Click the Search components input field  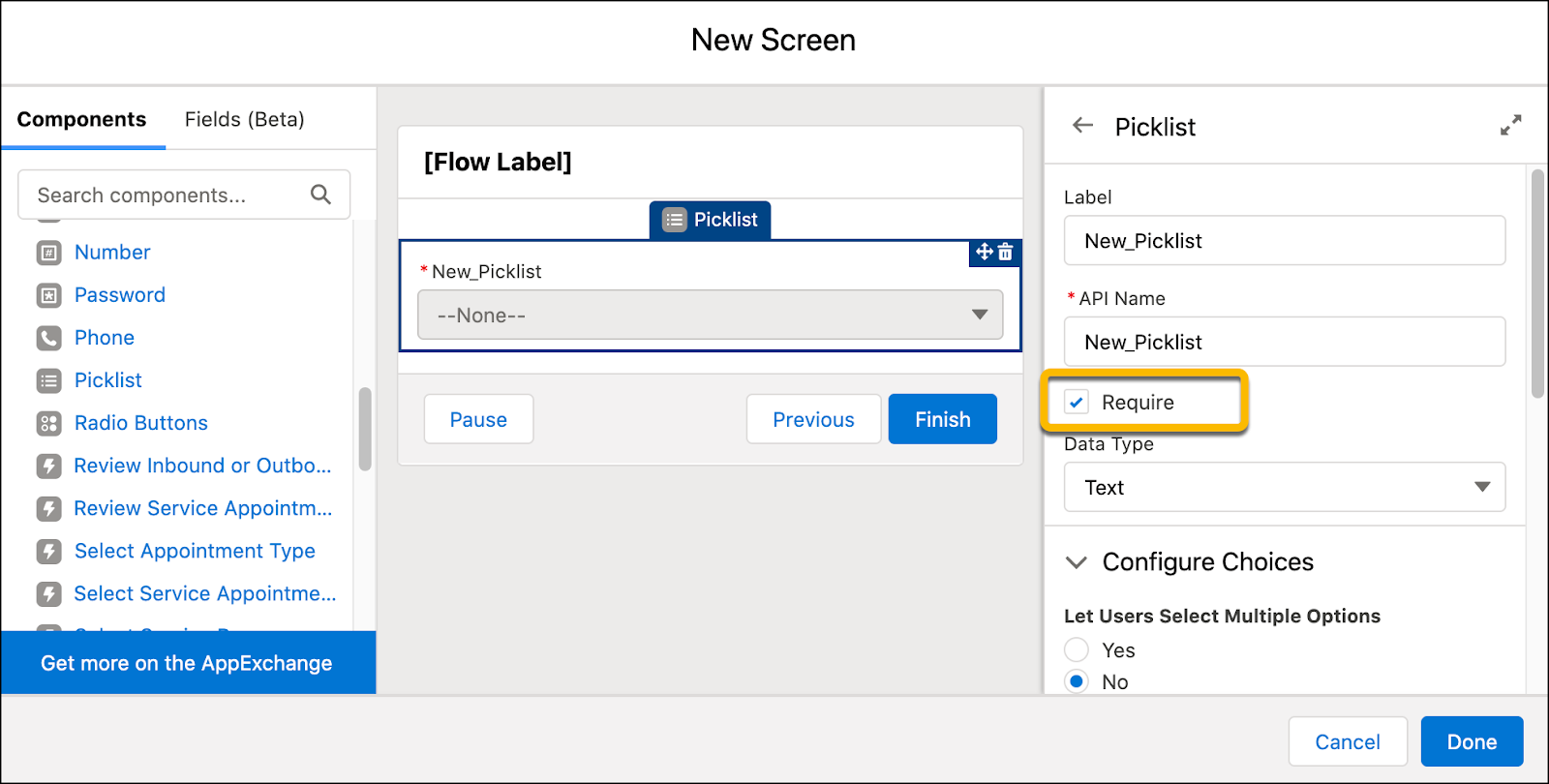(x=184, y=195)
